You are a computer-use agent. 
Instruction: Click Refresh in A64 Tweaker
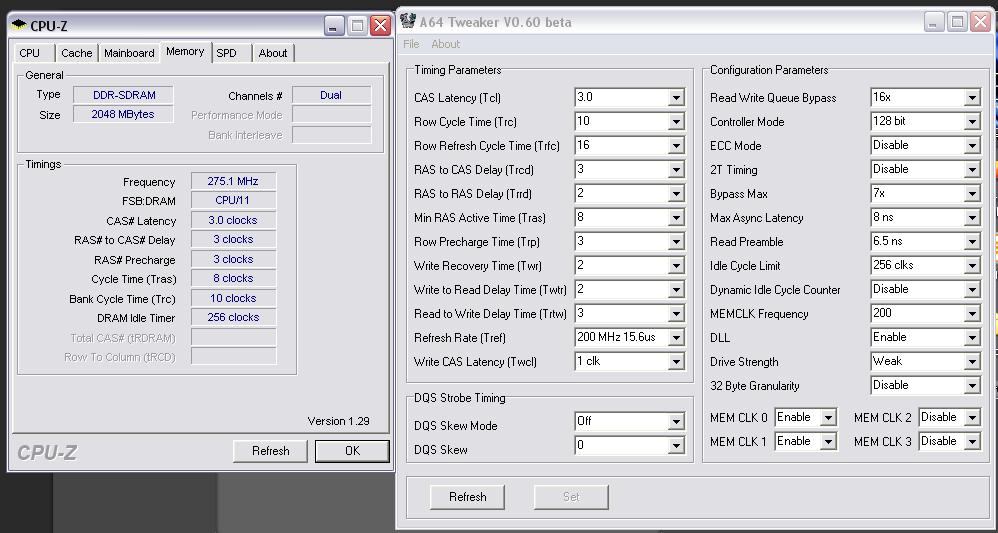(x=467, y=497)
